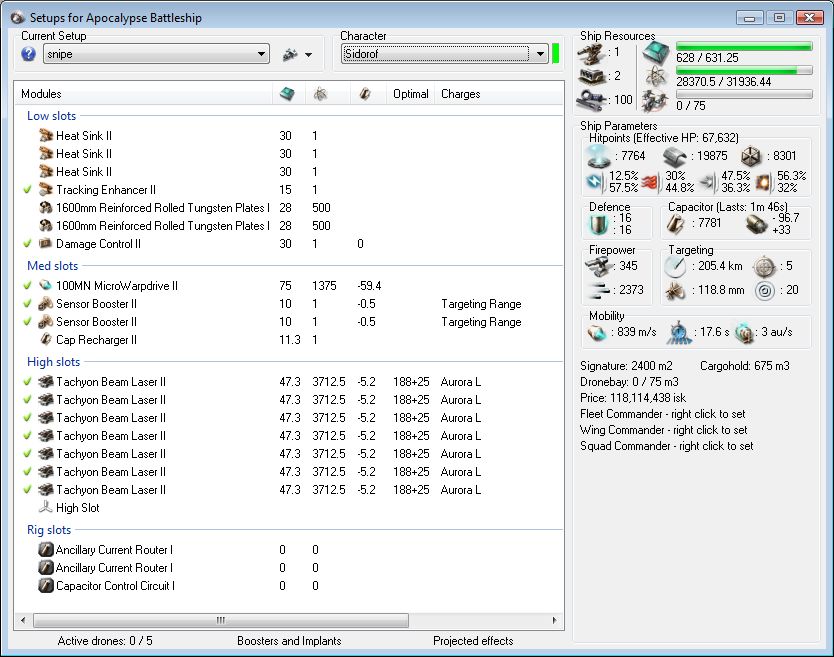Click the drone bandwidth bar 0 / 75

click(x=744, y=94)
